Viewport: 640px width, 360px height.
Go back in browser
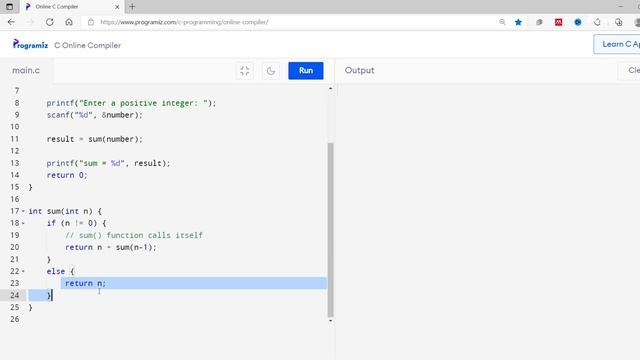coord(11,22)
